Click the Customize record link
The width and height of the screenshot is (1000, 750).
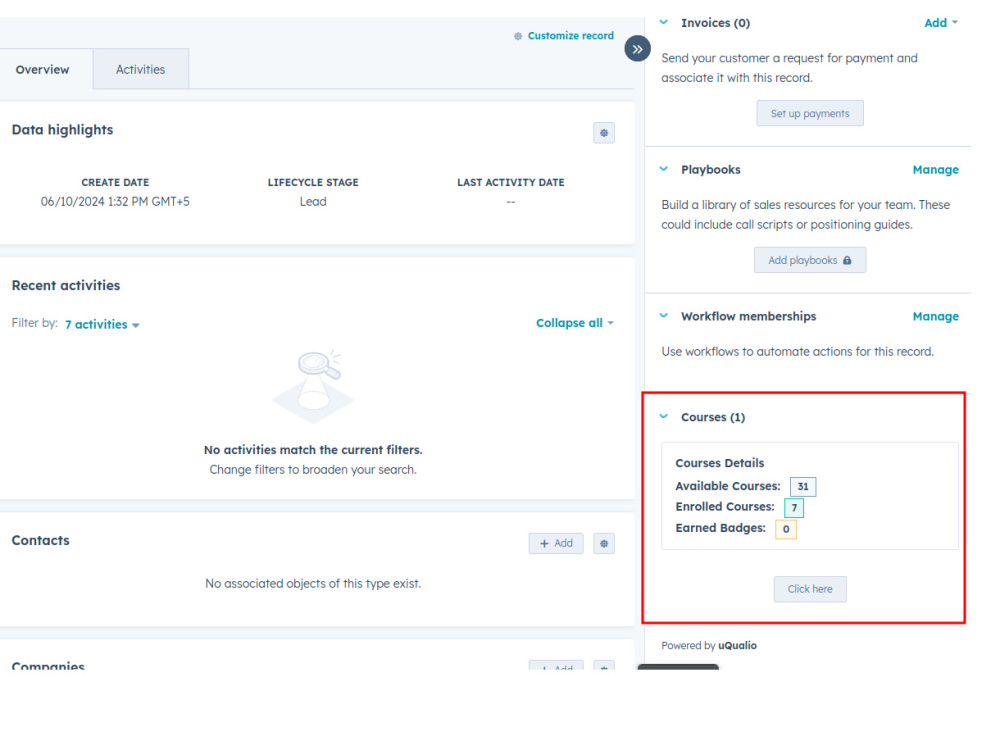564,36
